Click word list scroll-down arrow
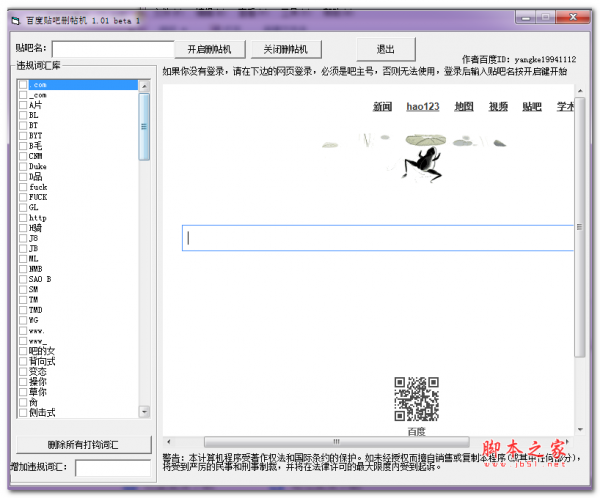600x498 pixels. (144, 412)
